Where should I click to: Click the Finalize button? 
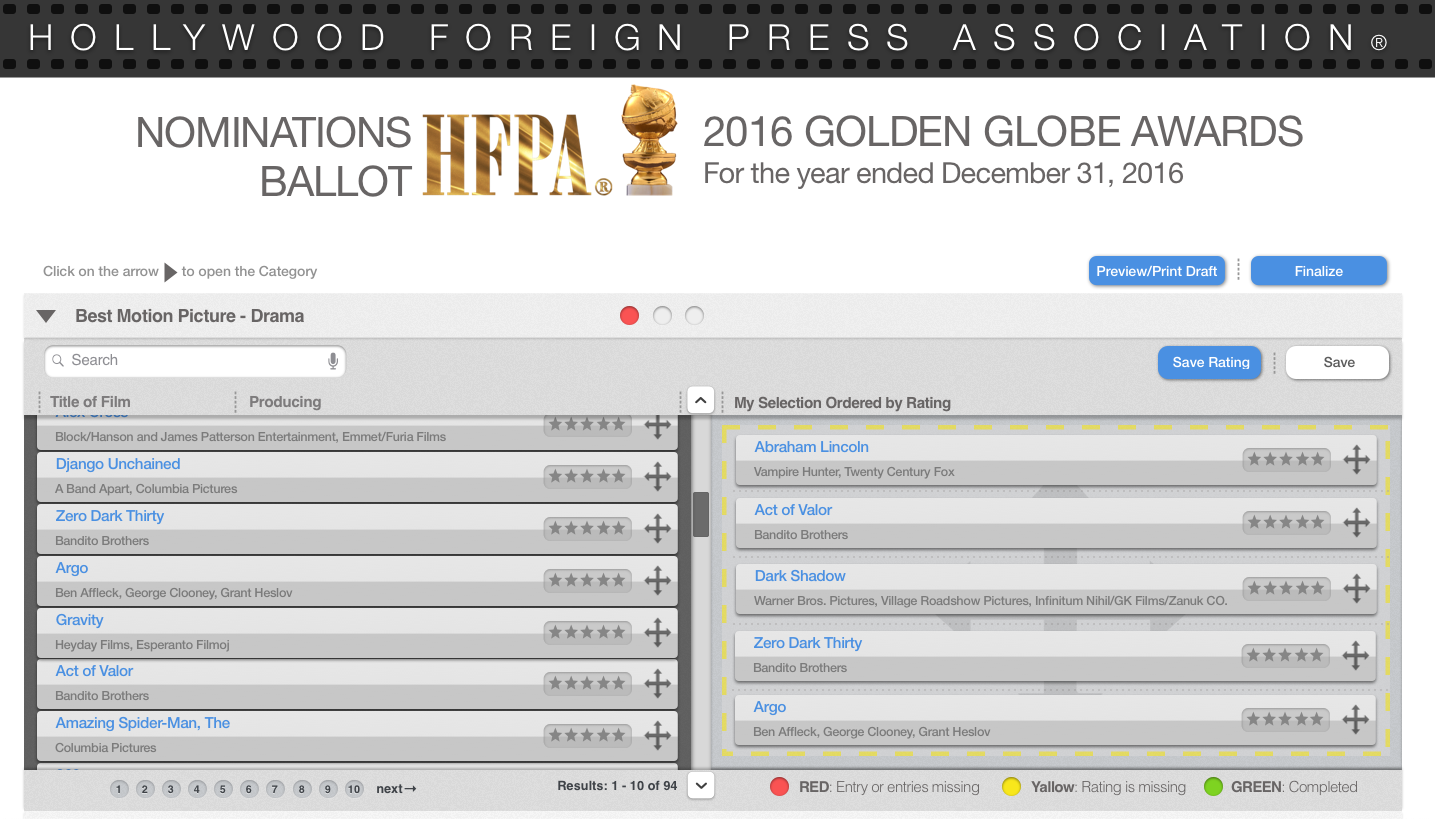(1318, 271)
